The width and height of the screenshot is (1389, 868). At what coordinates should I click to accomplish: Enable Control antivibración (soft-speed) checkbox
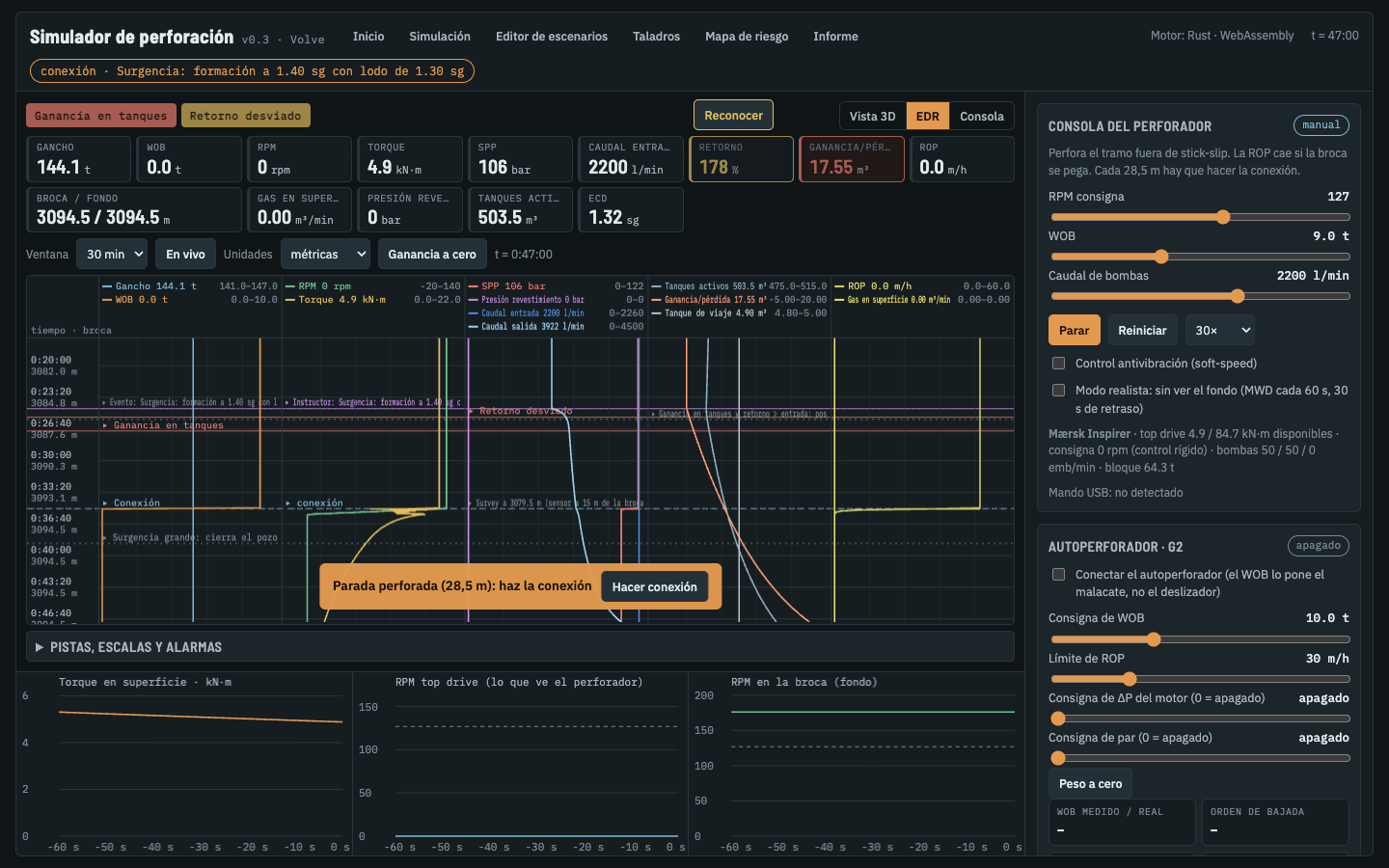[x=1058, y=364]
